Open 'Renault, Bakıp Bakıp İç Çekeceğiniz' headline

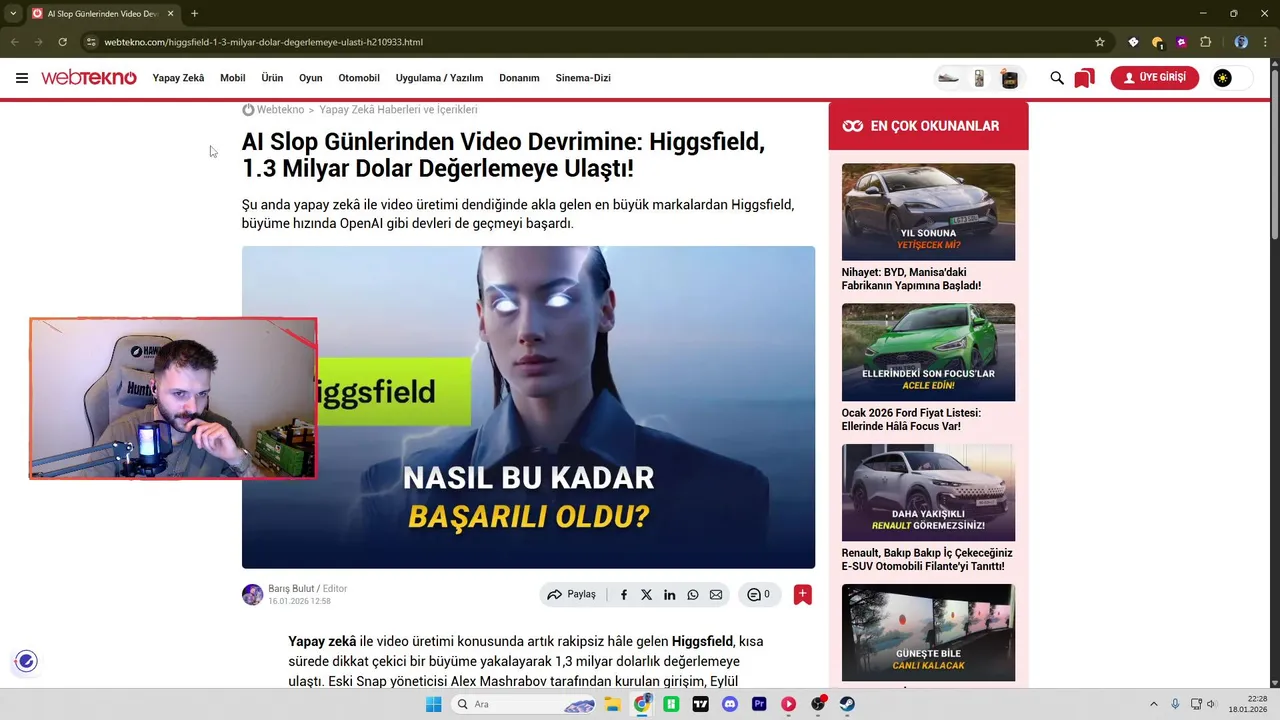[x=927, y=560]
